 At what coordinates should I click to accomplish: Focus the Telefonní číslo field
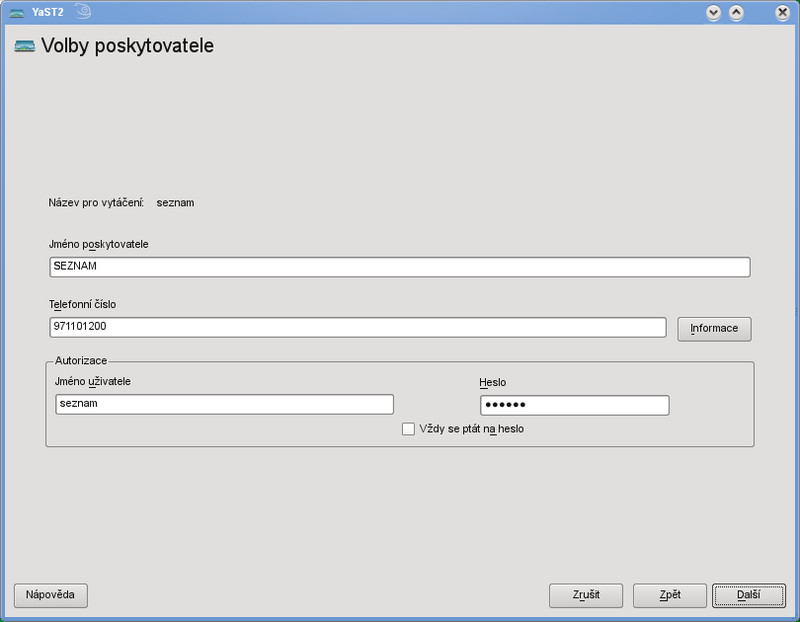point(358,327)
